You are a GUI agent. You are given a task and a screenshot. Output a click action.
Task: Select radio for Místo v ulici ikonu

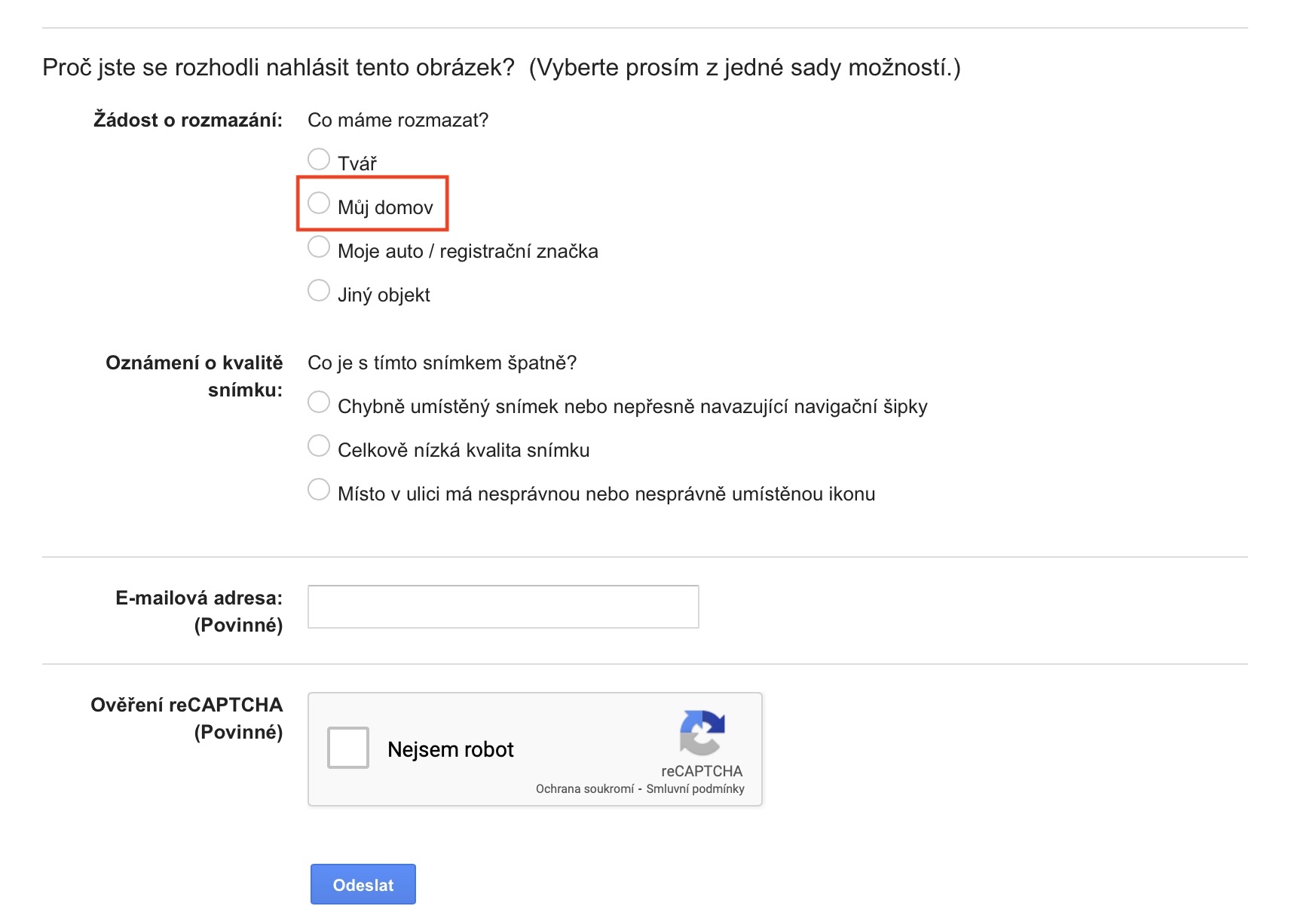319,490
